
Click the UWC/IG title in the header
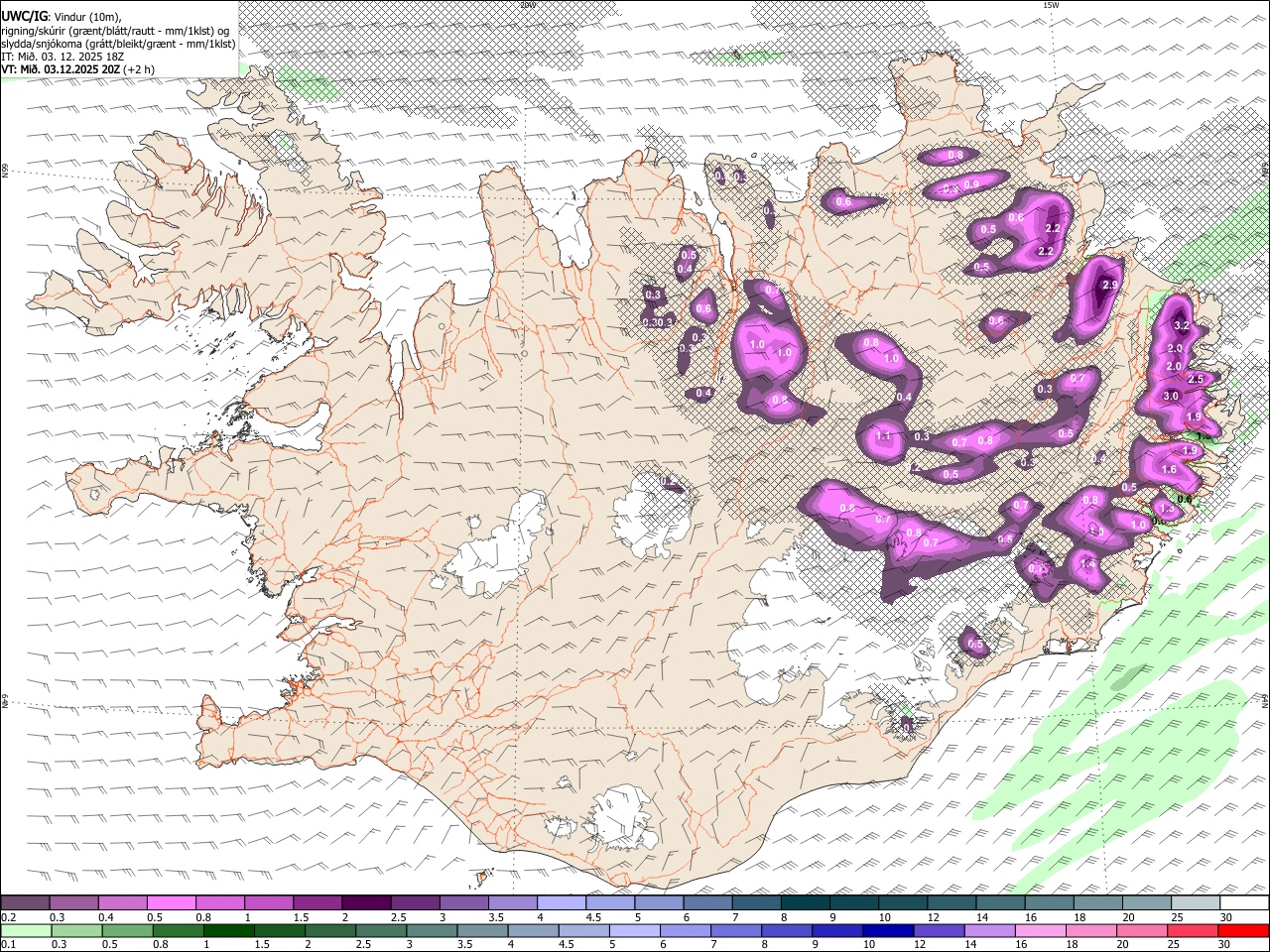coord(23,17)
